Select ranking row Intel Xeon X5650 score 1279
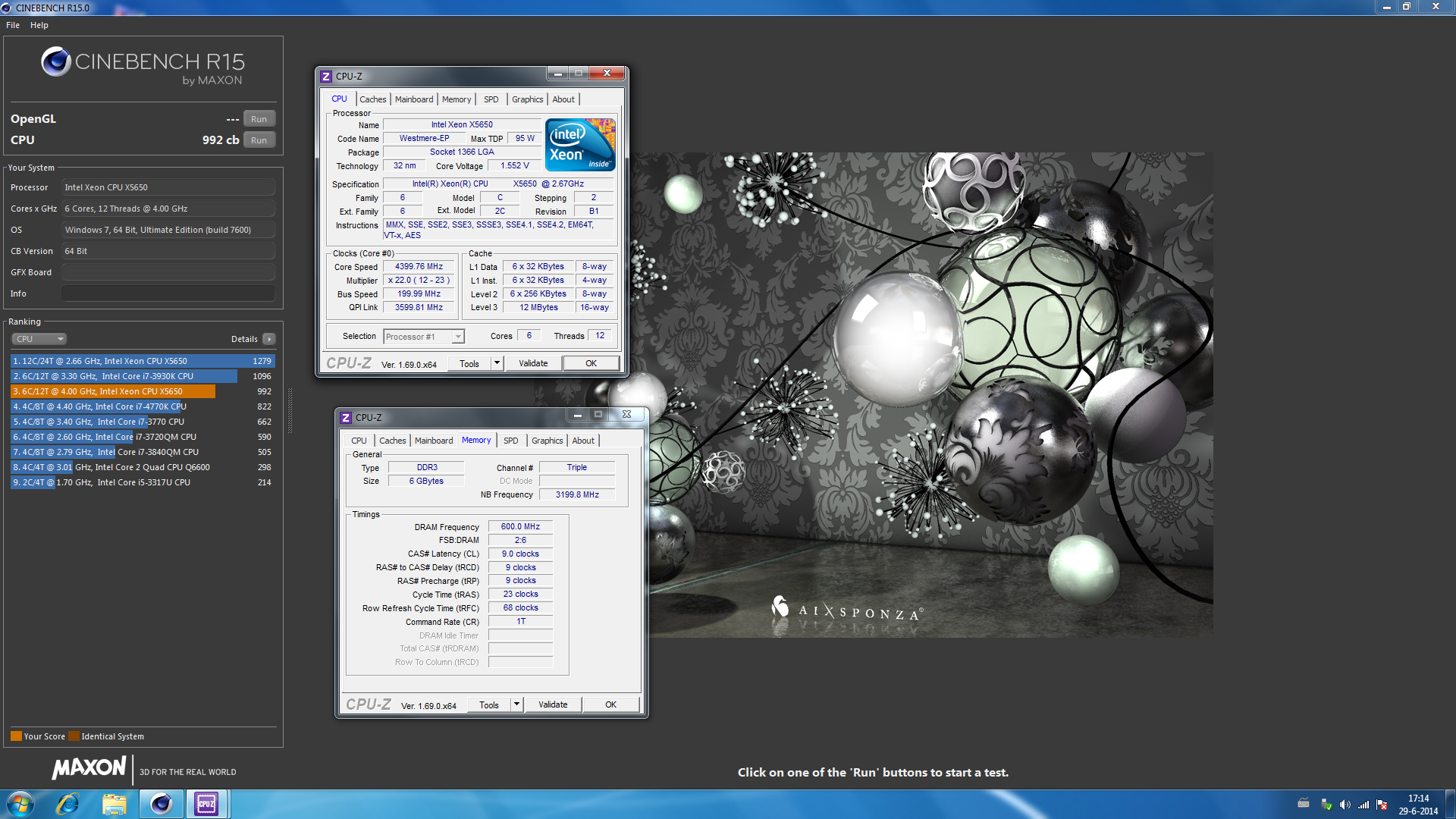The height and width of the screenshot is (819, 1456). coord(143,361)
